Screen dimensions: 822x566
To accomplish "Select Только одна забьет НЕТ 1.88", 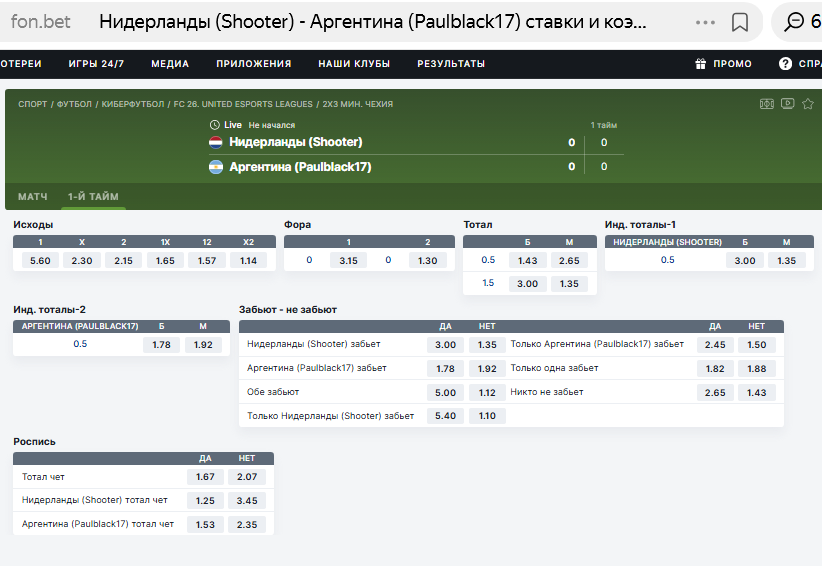I will pyautogui.click(x=756, y=369).
